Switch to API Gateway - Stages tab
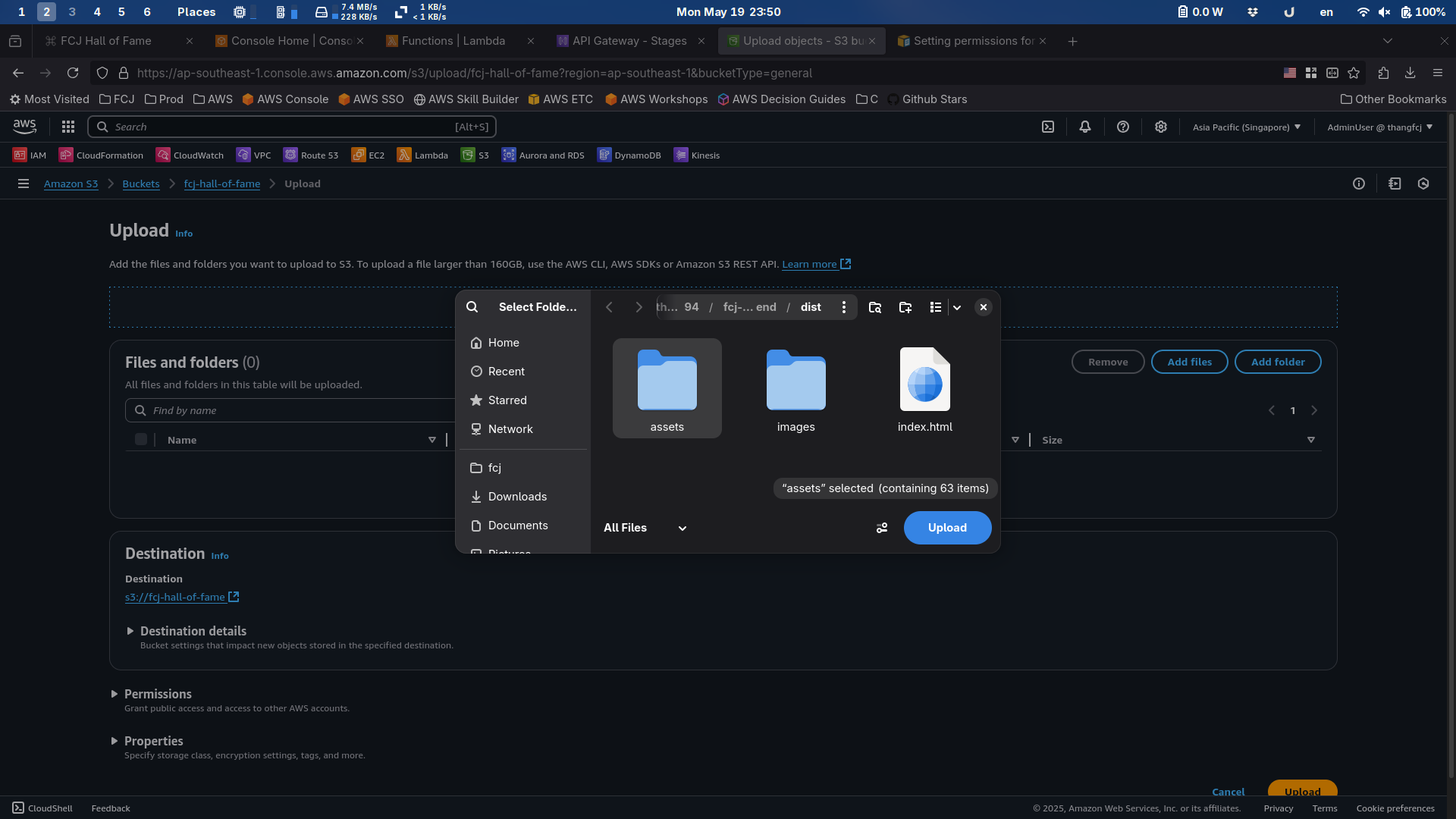Viewport: 1456px width, 819px height. click(x=629, y=41)
